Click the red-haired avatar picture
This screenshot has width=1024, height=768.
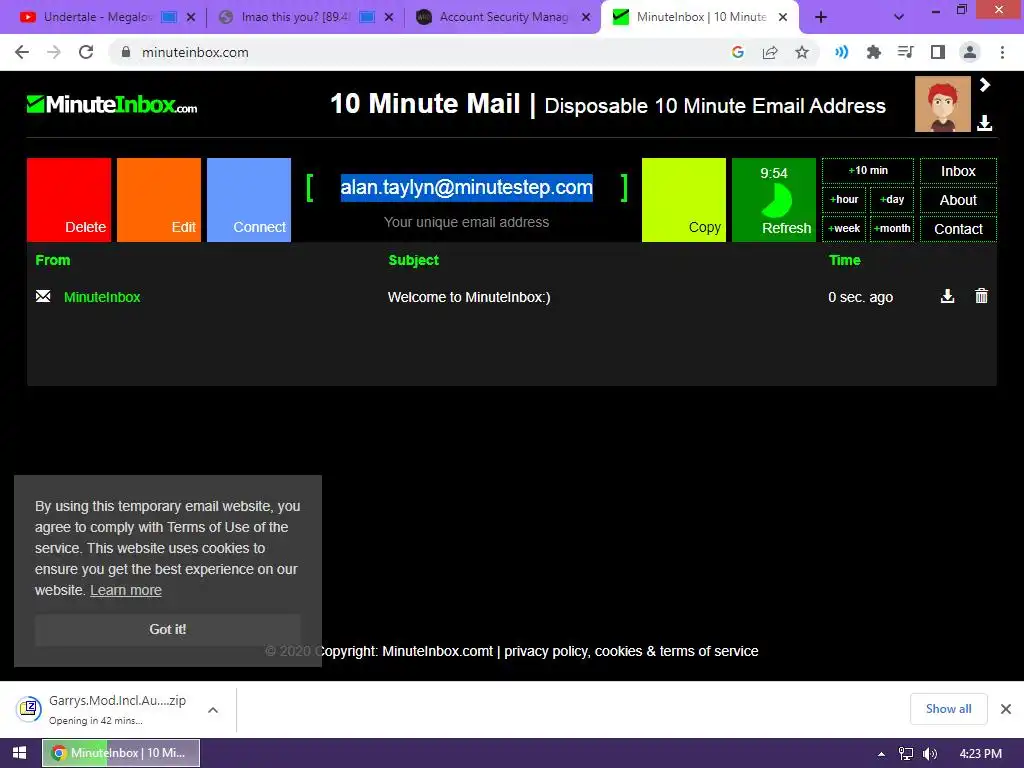942,104
